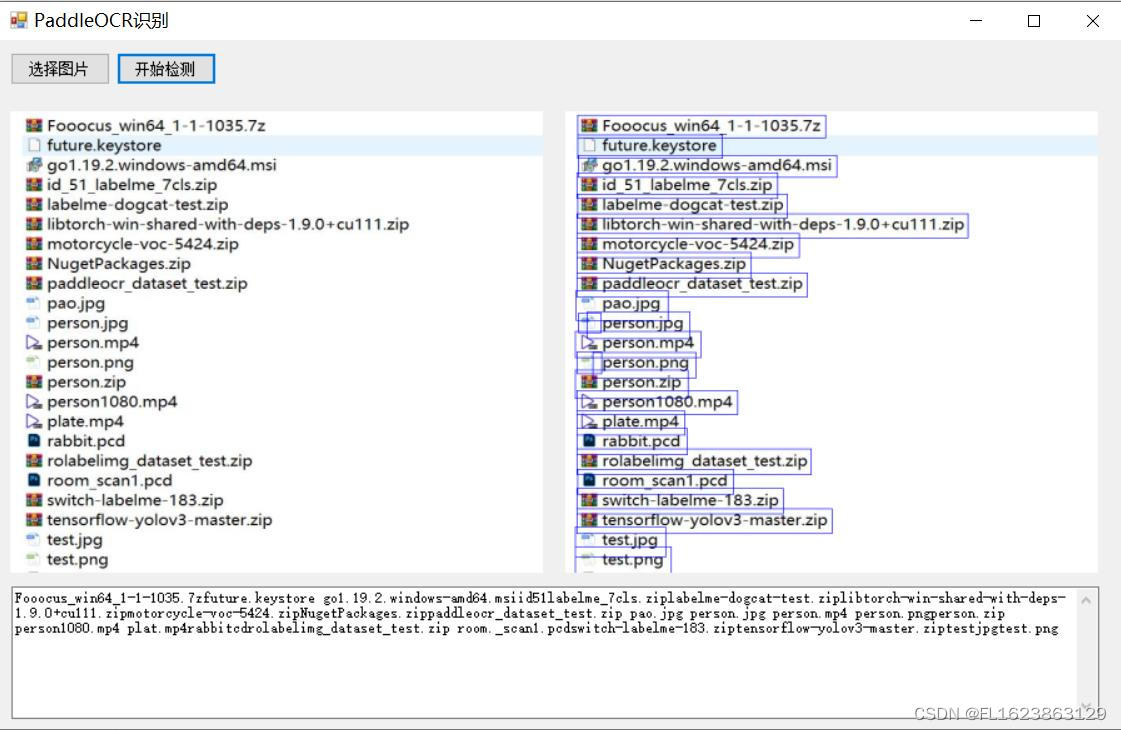Click the archive icon beside NugetPackages.zip in source image
The image size is (1121, 730).
coord(34,264)
